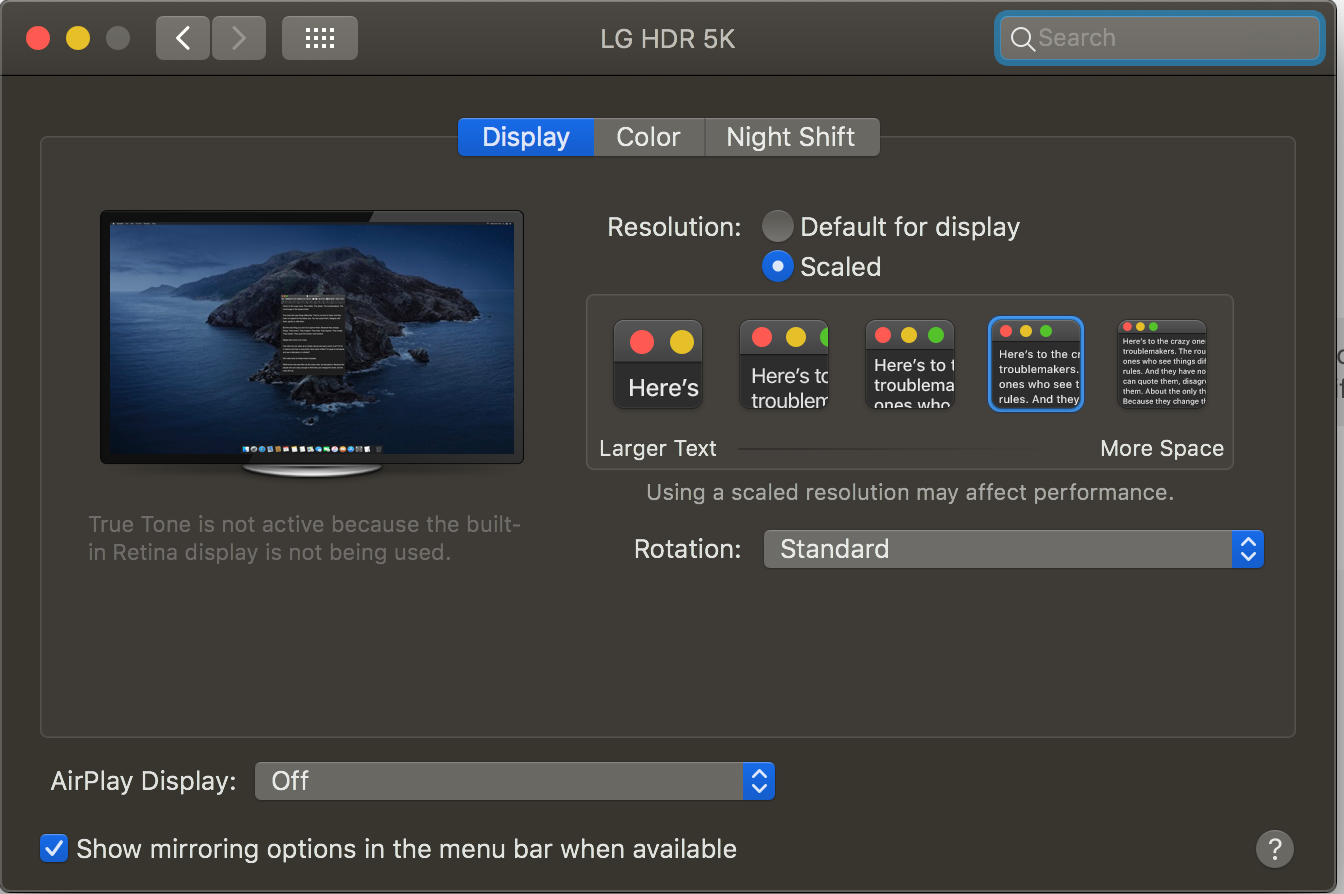Click the Larger Text label
Screen dimensions: 1344x894
(658, 449)
